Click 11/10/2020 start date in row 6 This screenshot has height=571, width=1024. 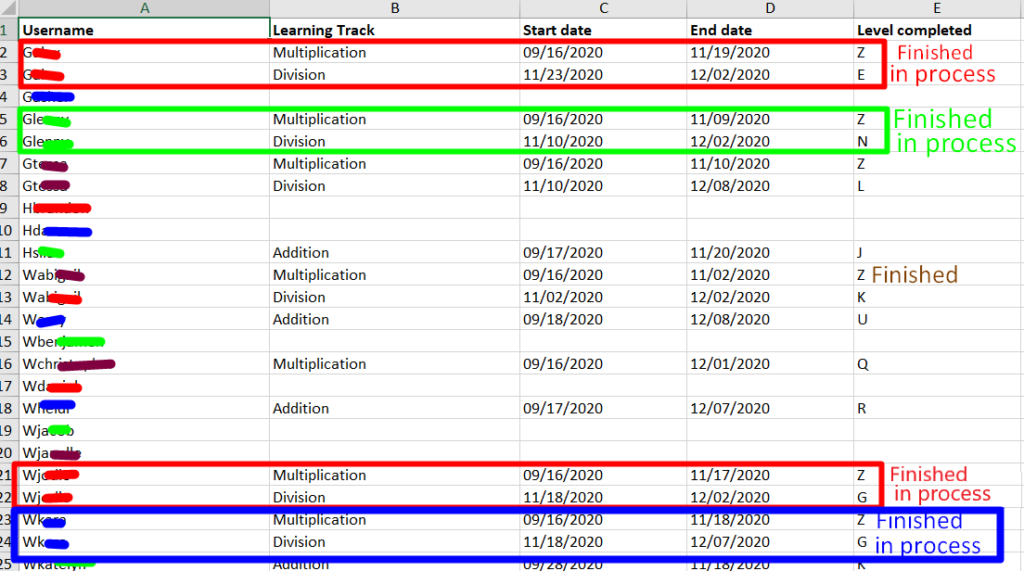click(603, 141)
